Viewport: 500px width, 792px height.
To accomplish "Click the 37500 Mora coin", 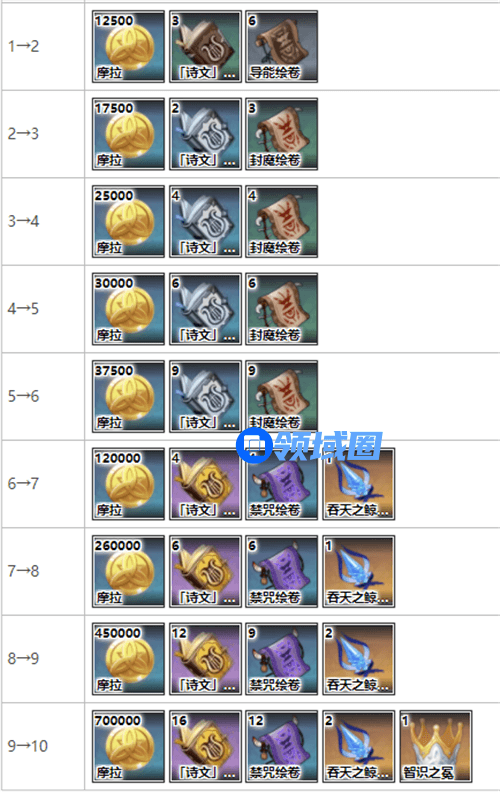I will pos(128,396).
